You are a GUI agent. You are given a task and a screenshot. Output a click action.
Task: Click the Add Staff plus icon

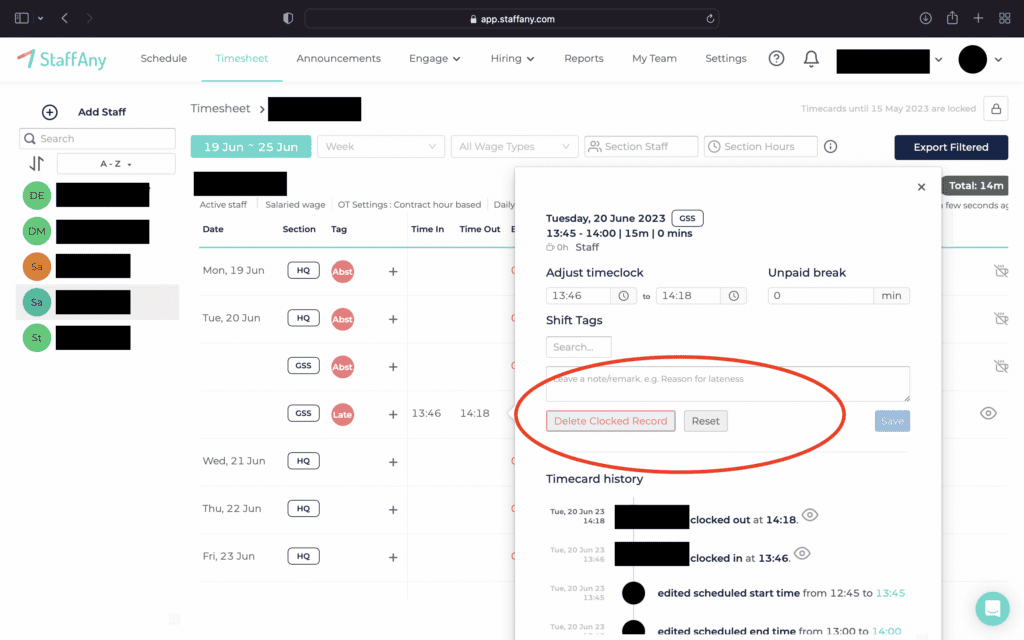(50, 112)
